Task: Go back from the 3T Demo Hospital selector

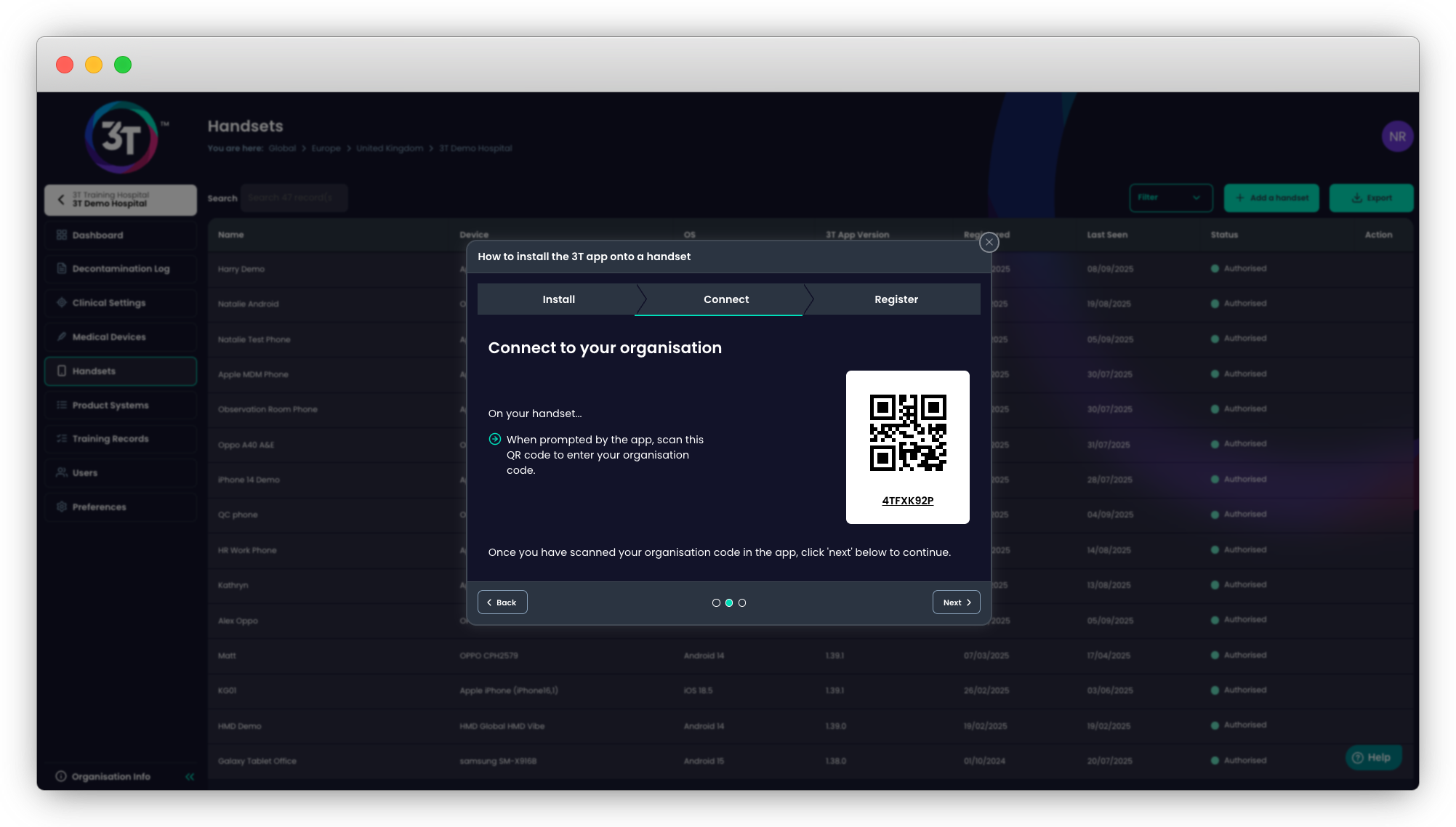Action: (x=61, y=199)
